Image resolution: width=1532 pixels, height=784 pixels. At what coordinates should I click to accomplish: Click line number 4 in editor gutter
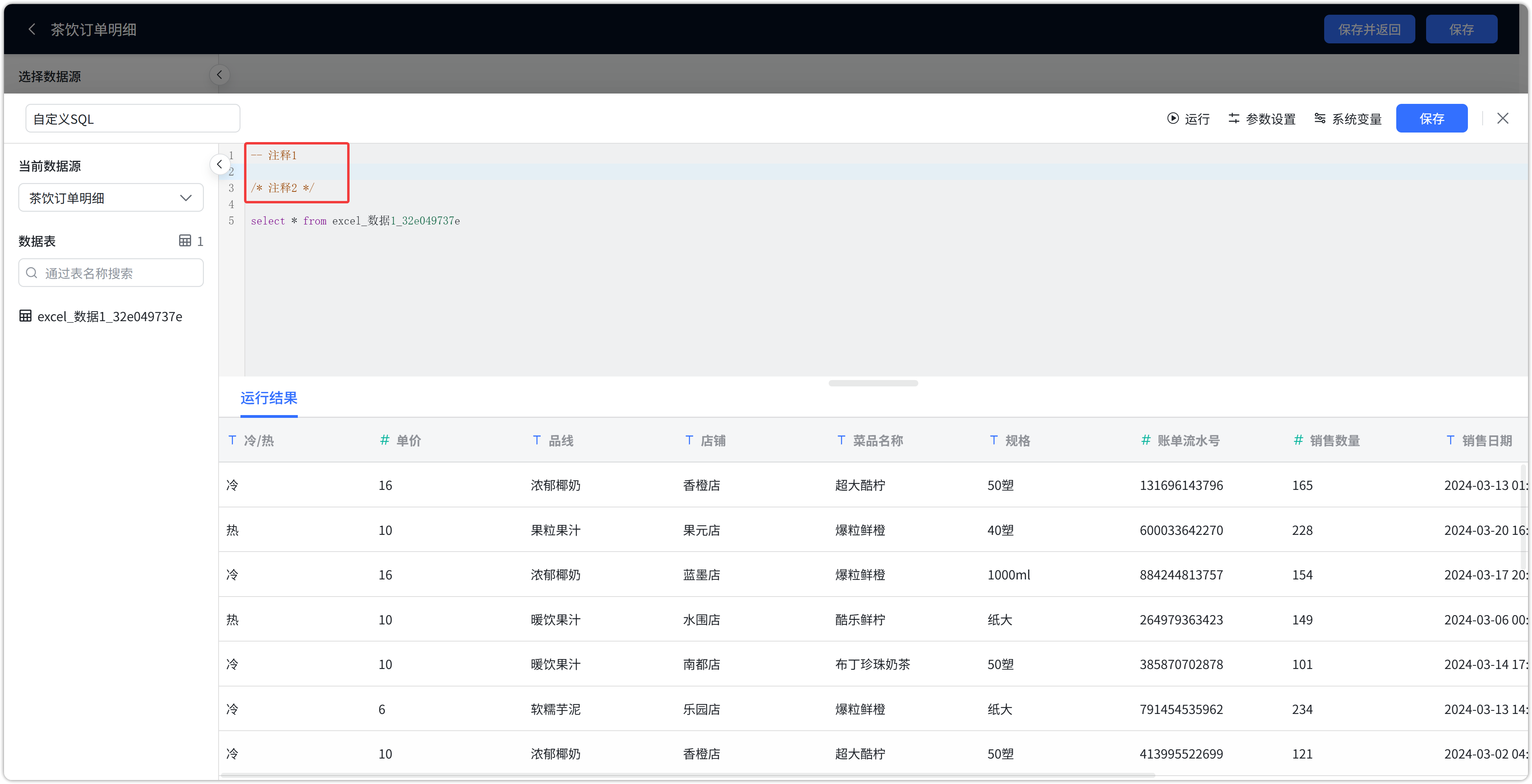pos(231,205)
